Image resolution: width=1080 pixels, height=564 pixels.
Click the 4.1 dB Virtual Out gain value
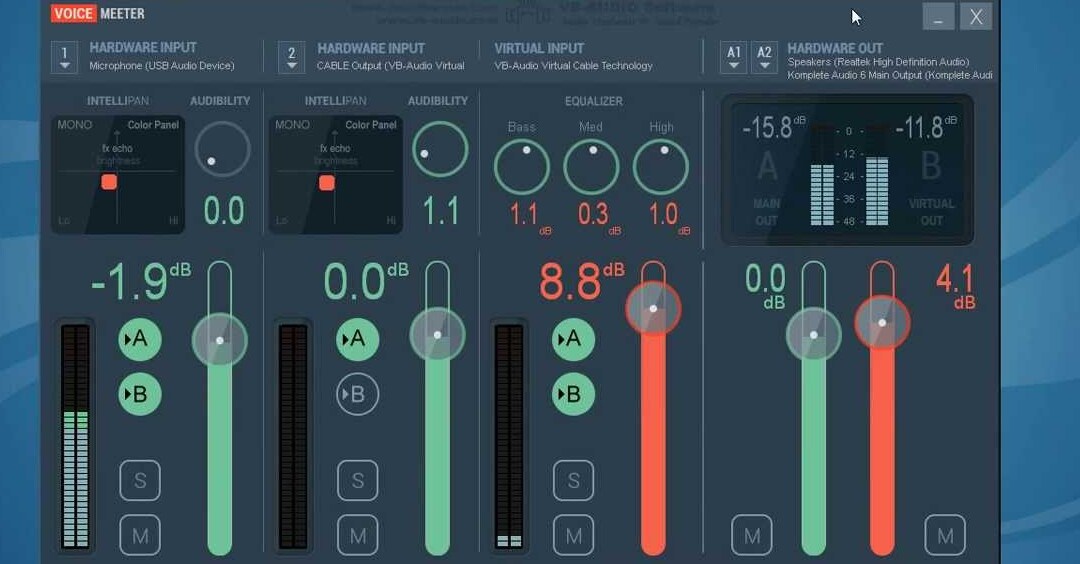[x=955, y=286]
